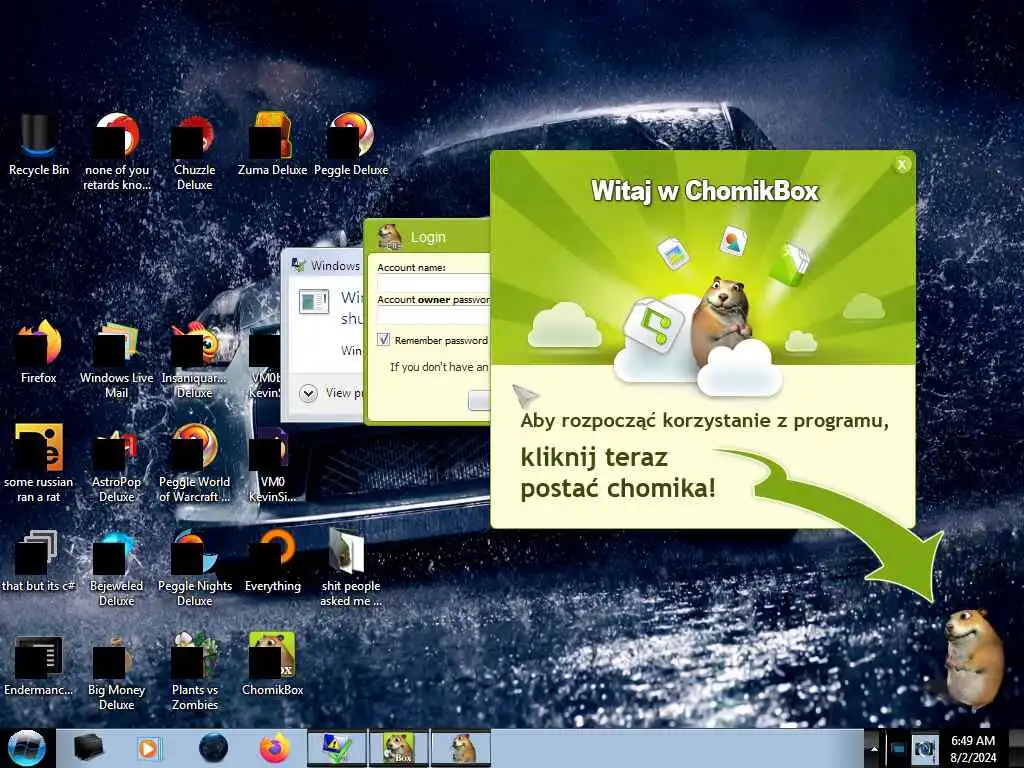Close the Witaj w ChomikBox welcome popup
Image resolution: width=1024 pixels, height=768 pixels.
pos(902,165)
